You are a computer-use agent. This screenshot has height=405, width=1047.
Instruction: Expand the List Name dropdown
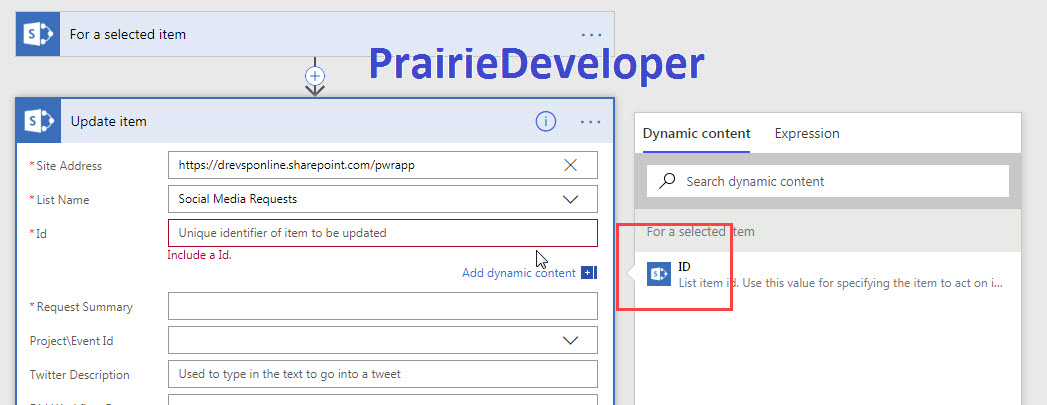pyautogui.click(x=570, y=199)
